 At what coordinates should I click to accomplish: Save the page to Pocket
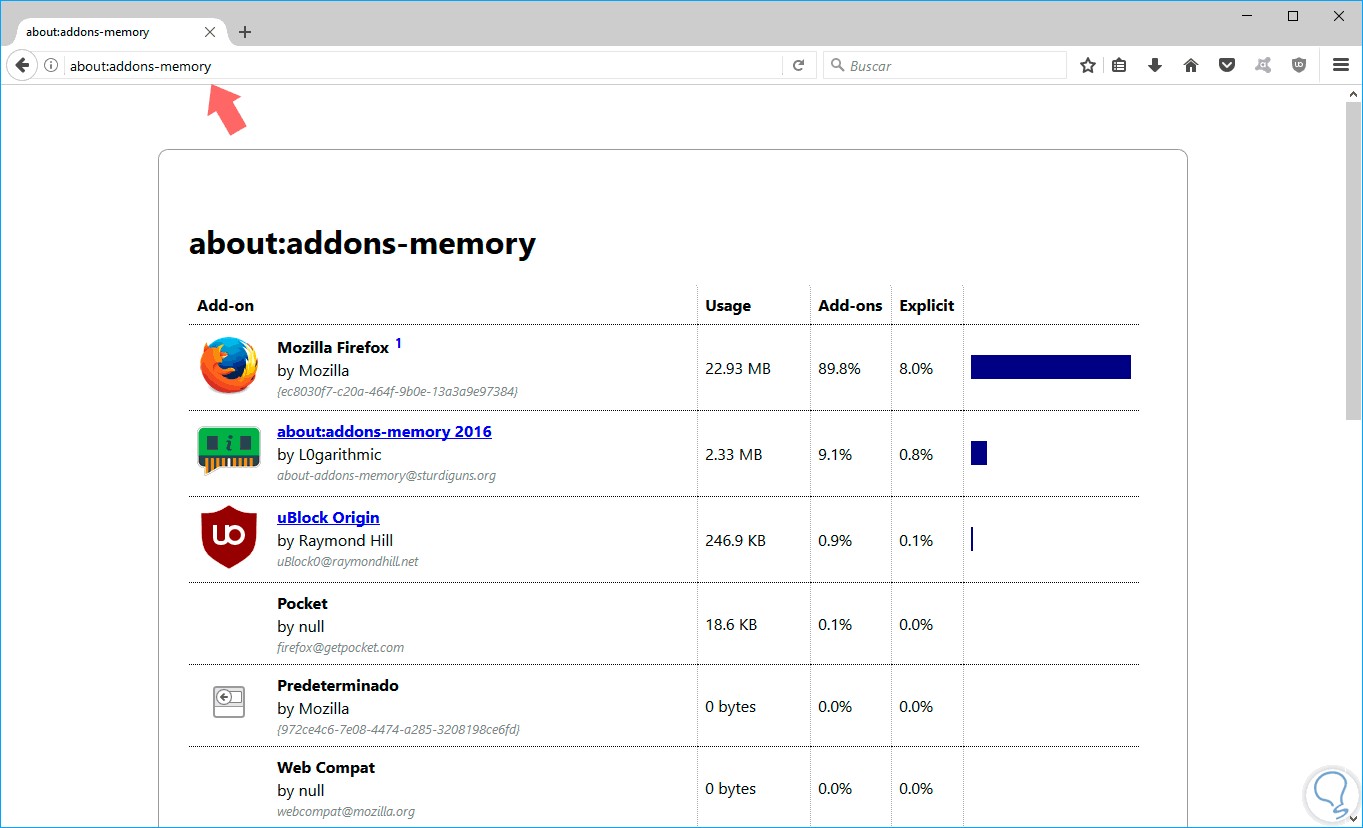[1226, 66]
